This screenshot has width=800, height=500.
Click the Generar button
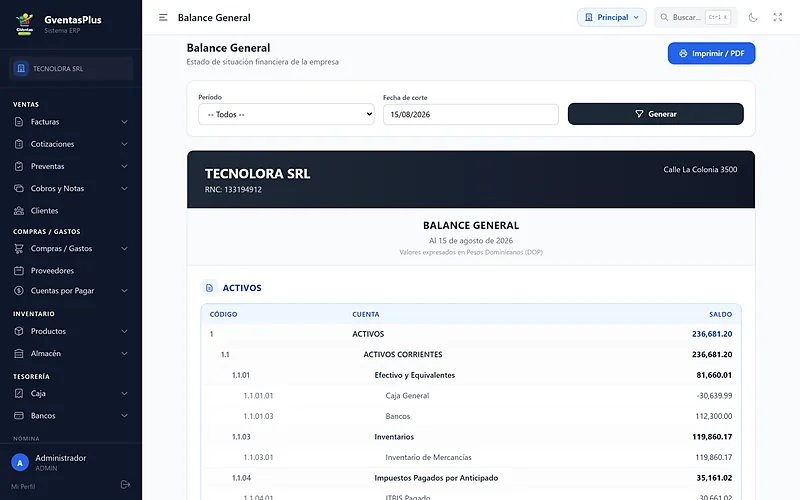(x=656, y=114)
